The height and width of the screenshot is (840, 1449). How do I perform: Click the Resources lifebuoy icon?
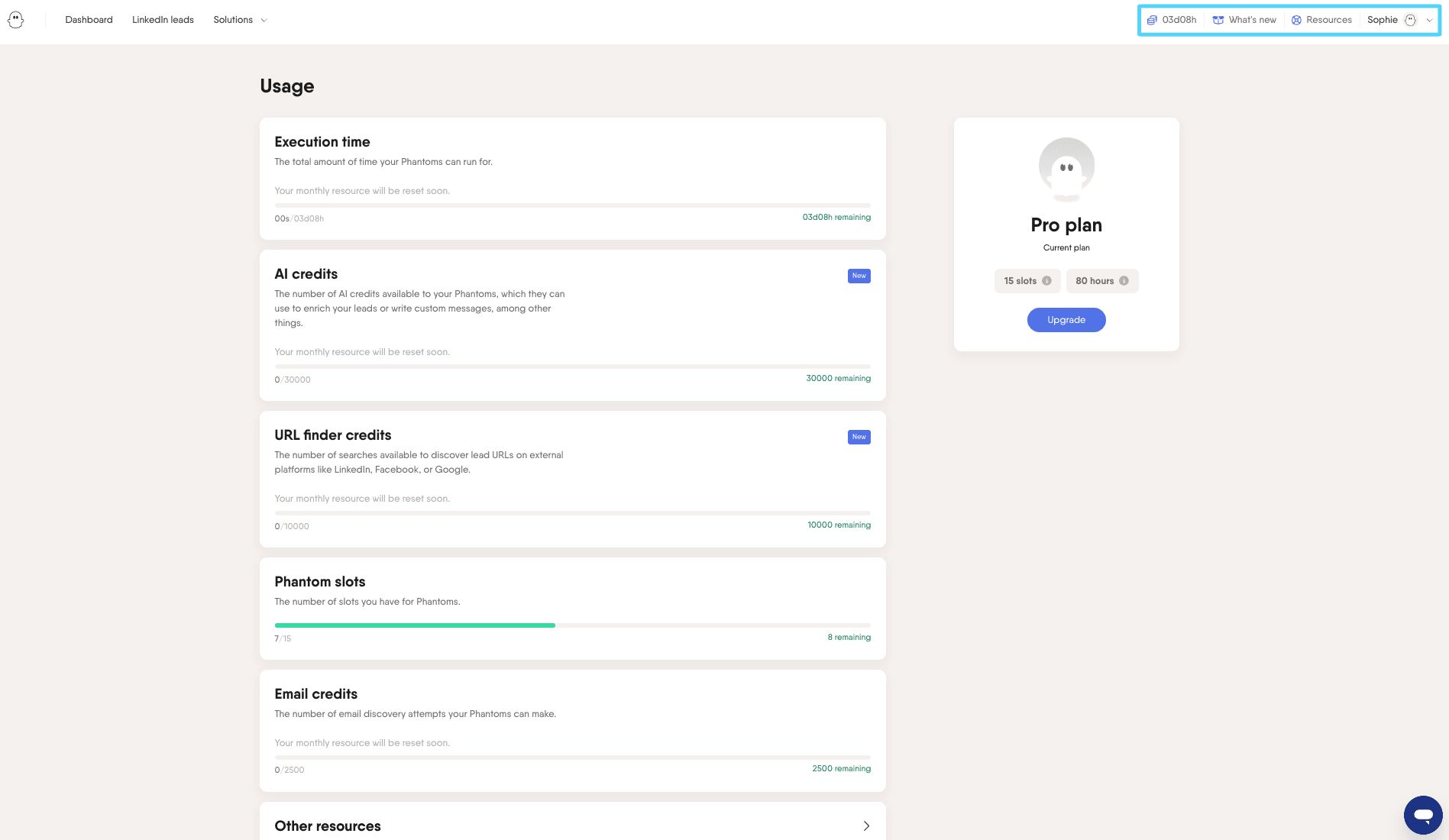(1296, 20)
